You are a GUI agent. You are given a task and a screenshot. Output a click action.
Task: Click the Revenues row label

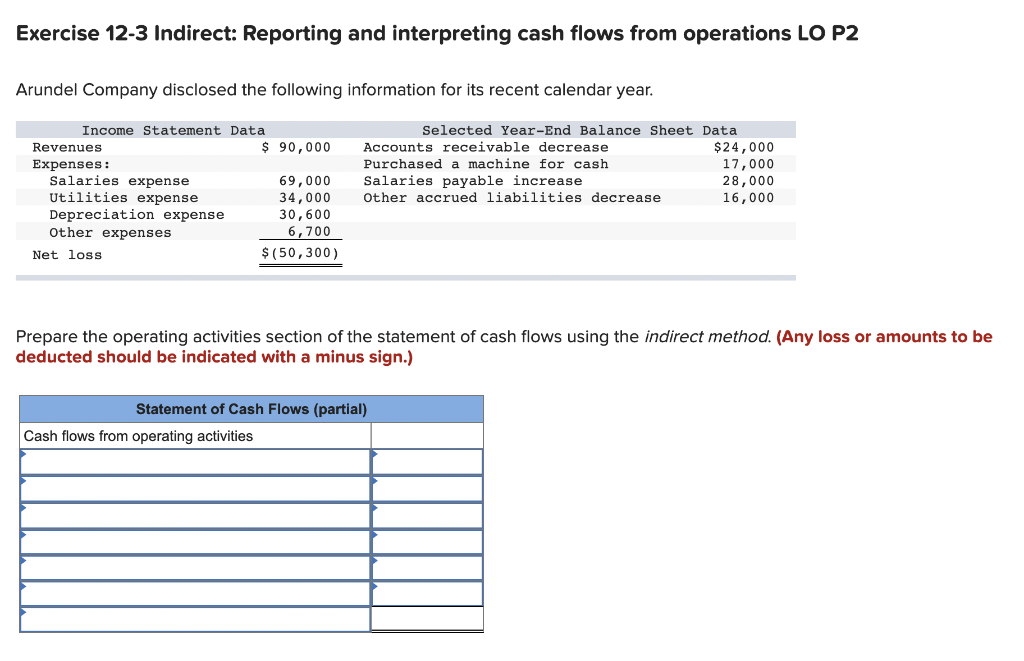[x=67, y=147]
